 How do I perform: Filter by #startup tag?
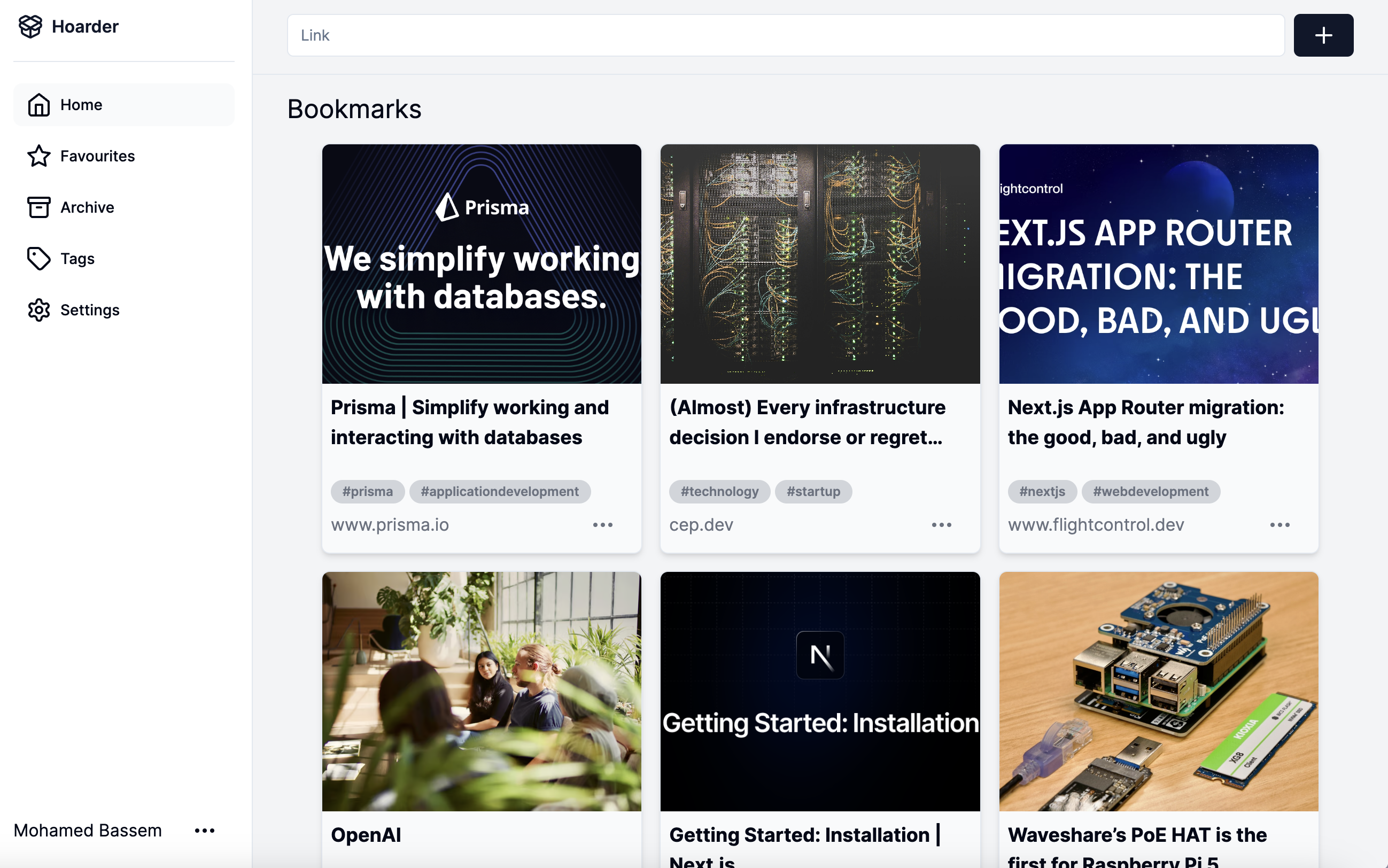[x=813, y=491]
